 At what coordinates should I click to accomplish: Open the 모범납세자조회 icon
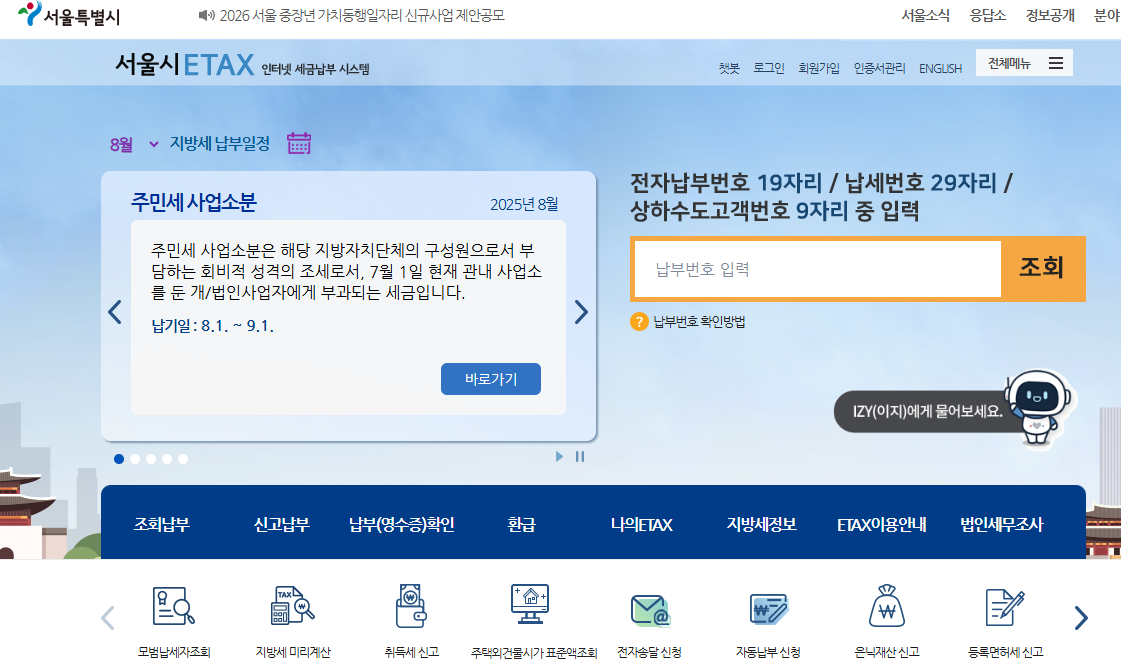tap(174, 606)
